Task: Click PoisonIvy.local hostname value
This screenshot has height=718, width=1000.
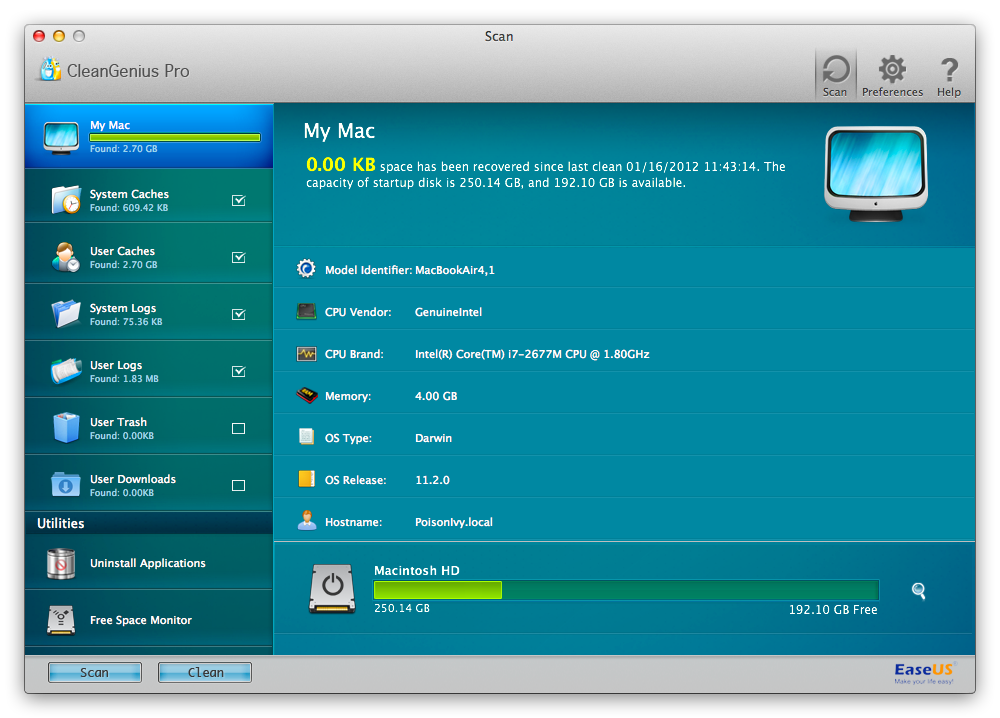Action: 453,522
